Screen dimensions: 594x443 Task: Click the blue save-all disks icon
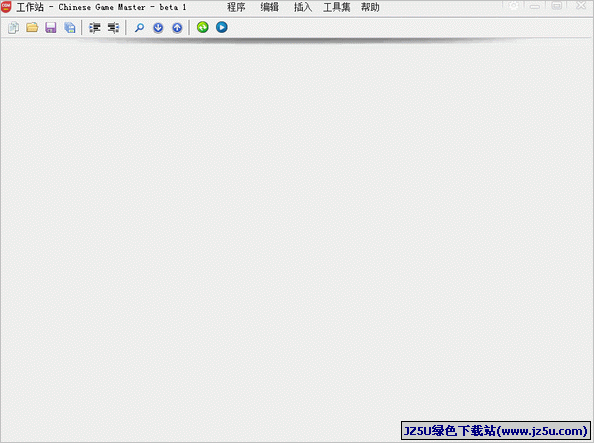70,28
